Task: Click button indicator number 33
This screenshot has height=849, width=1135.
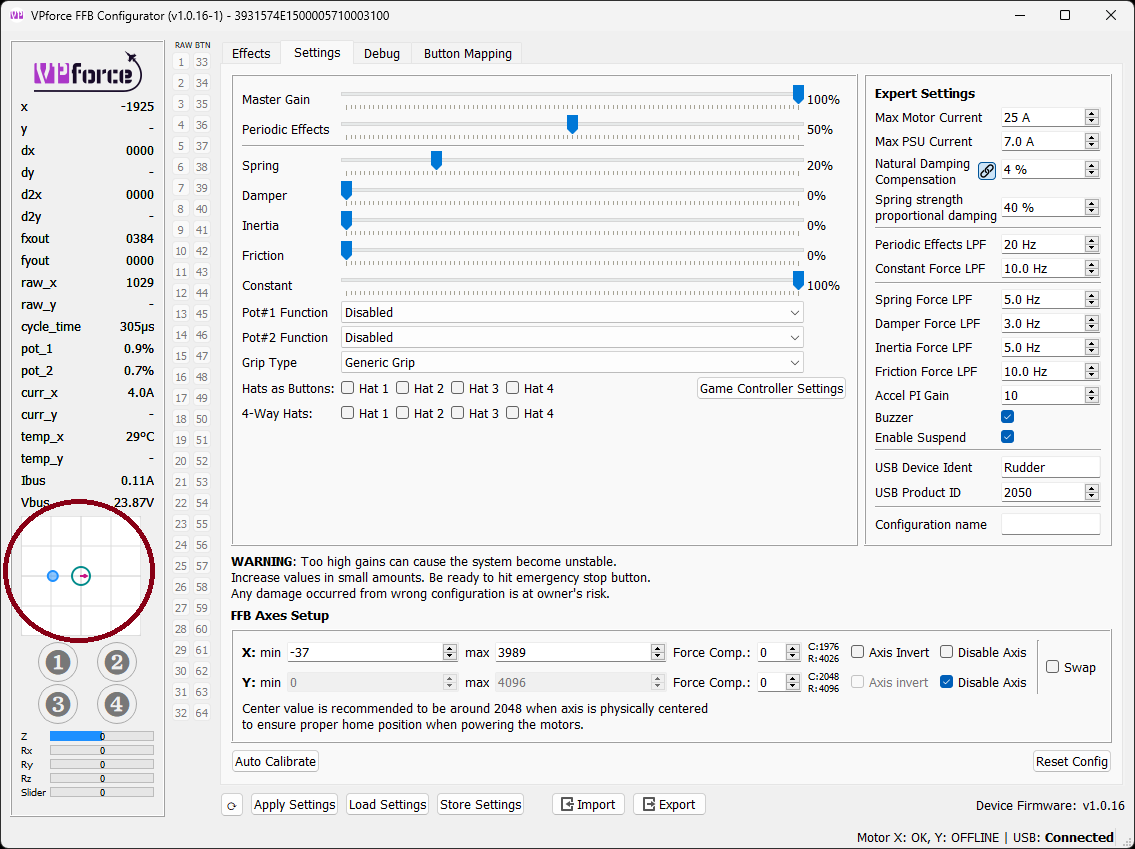Action: point(202,62)
